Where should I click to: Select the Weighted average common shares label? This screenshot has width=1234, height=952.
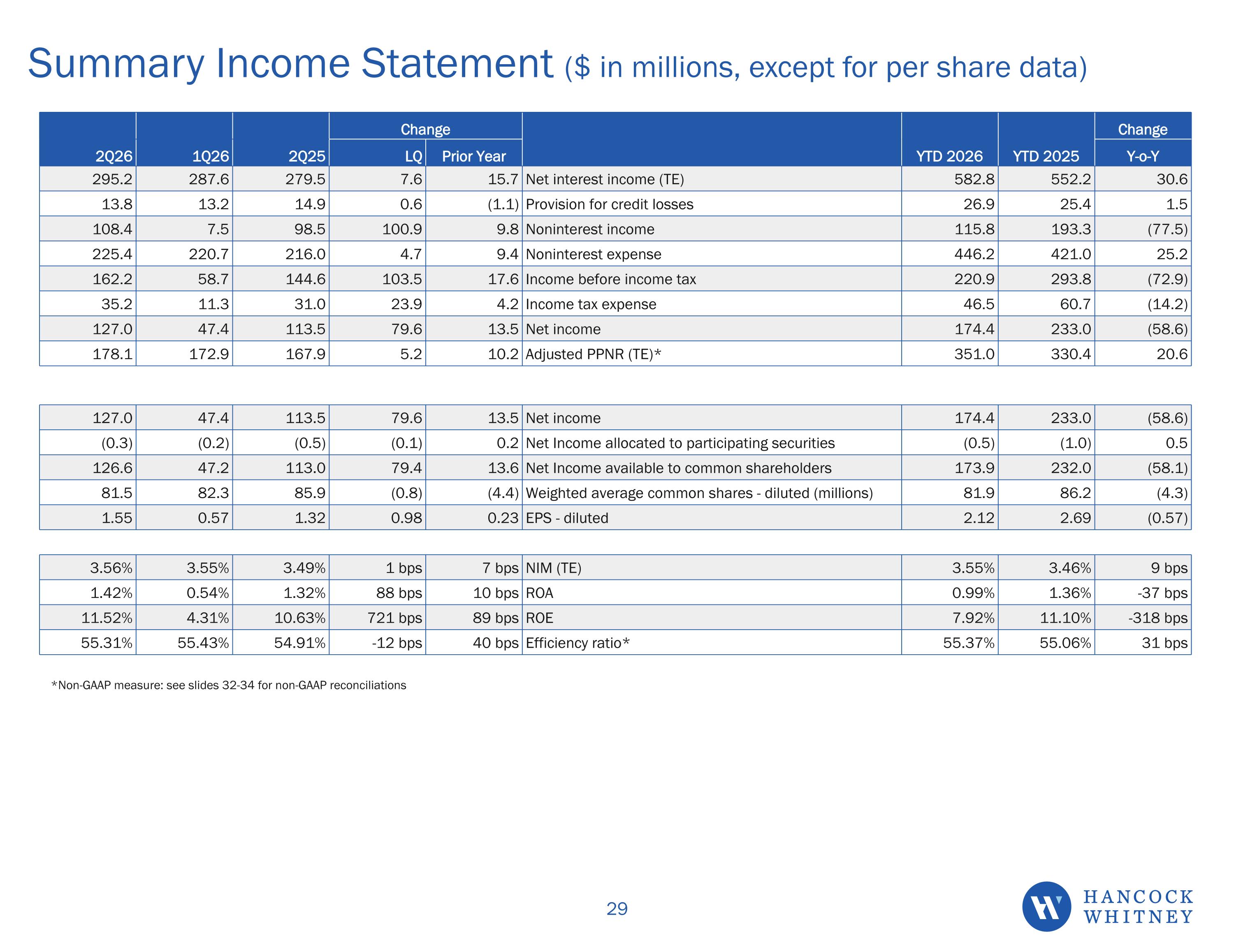(x=699, y=493)
